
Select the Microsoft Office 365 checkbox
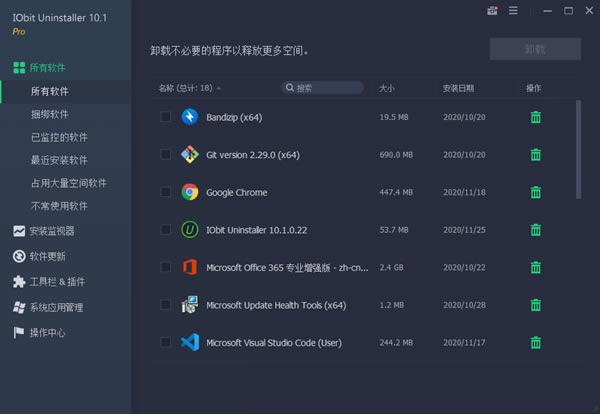(x=165, y=267)
